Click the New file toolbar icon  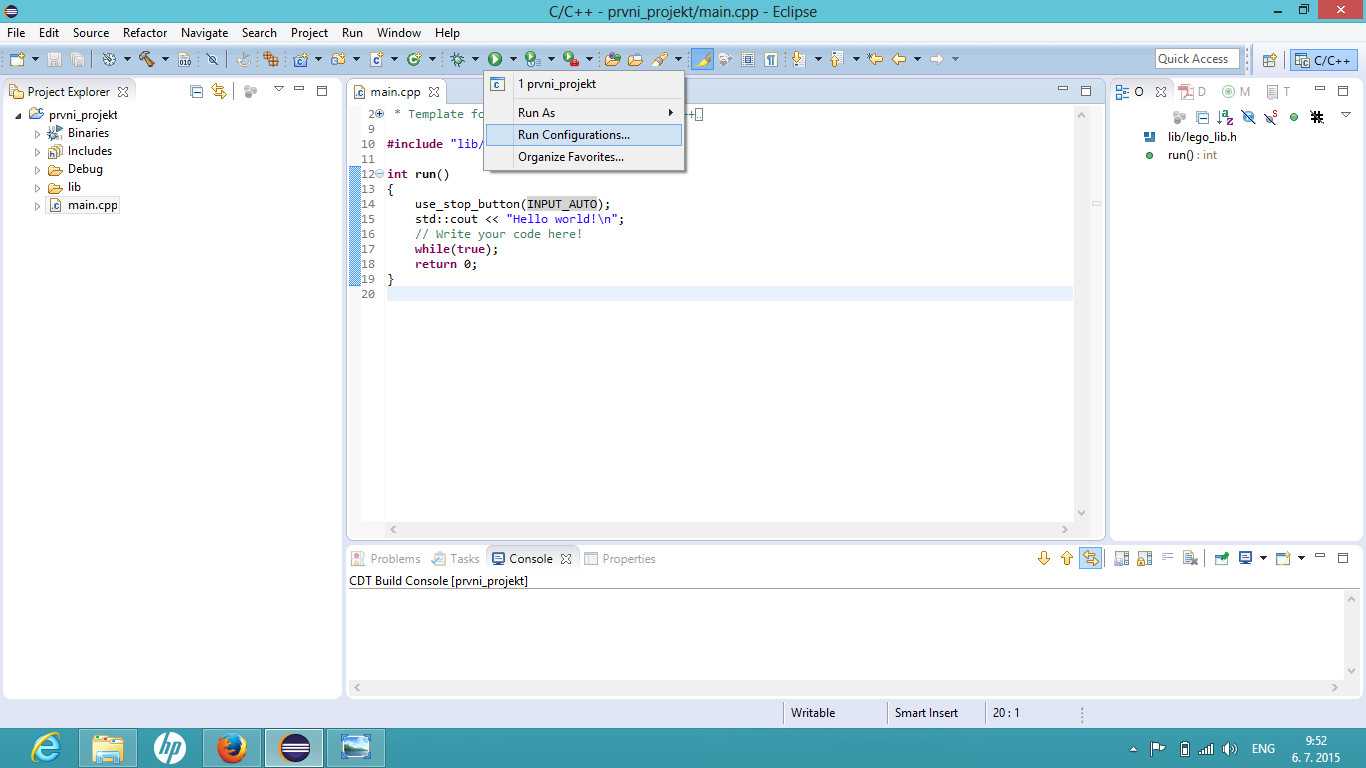click(x=17, y=60)
